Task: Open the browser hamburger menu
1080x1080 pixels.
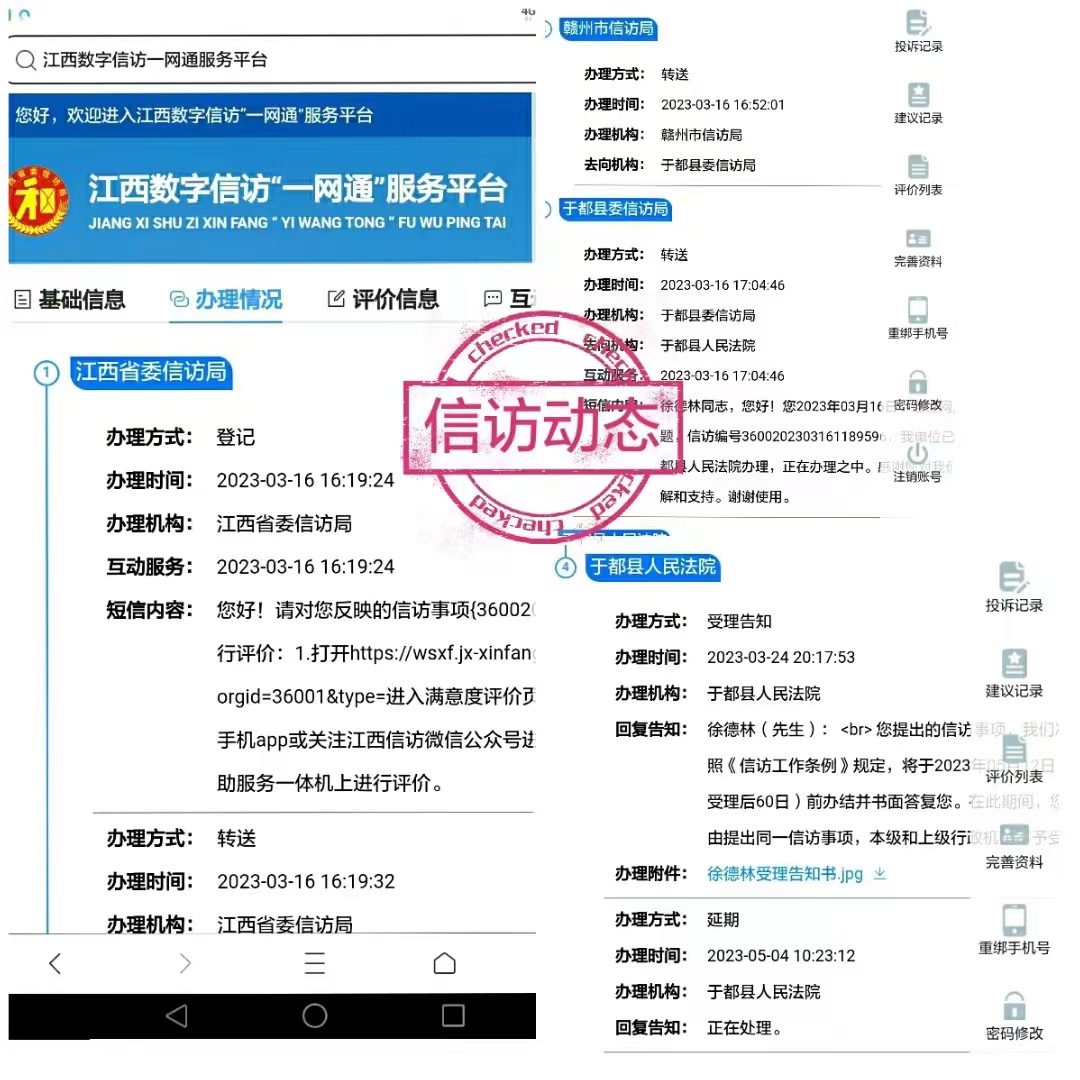Action: point(315,963)
